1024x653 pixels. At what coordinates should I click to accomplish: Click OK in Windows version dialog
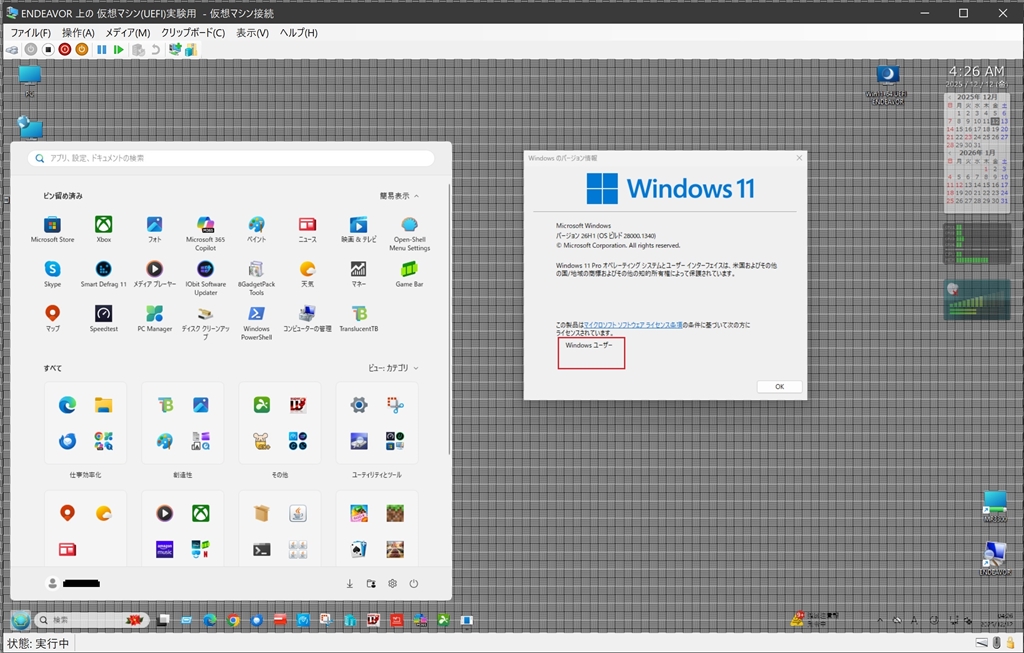[x=779, y=387]
